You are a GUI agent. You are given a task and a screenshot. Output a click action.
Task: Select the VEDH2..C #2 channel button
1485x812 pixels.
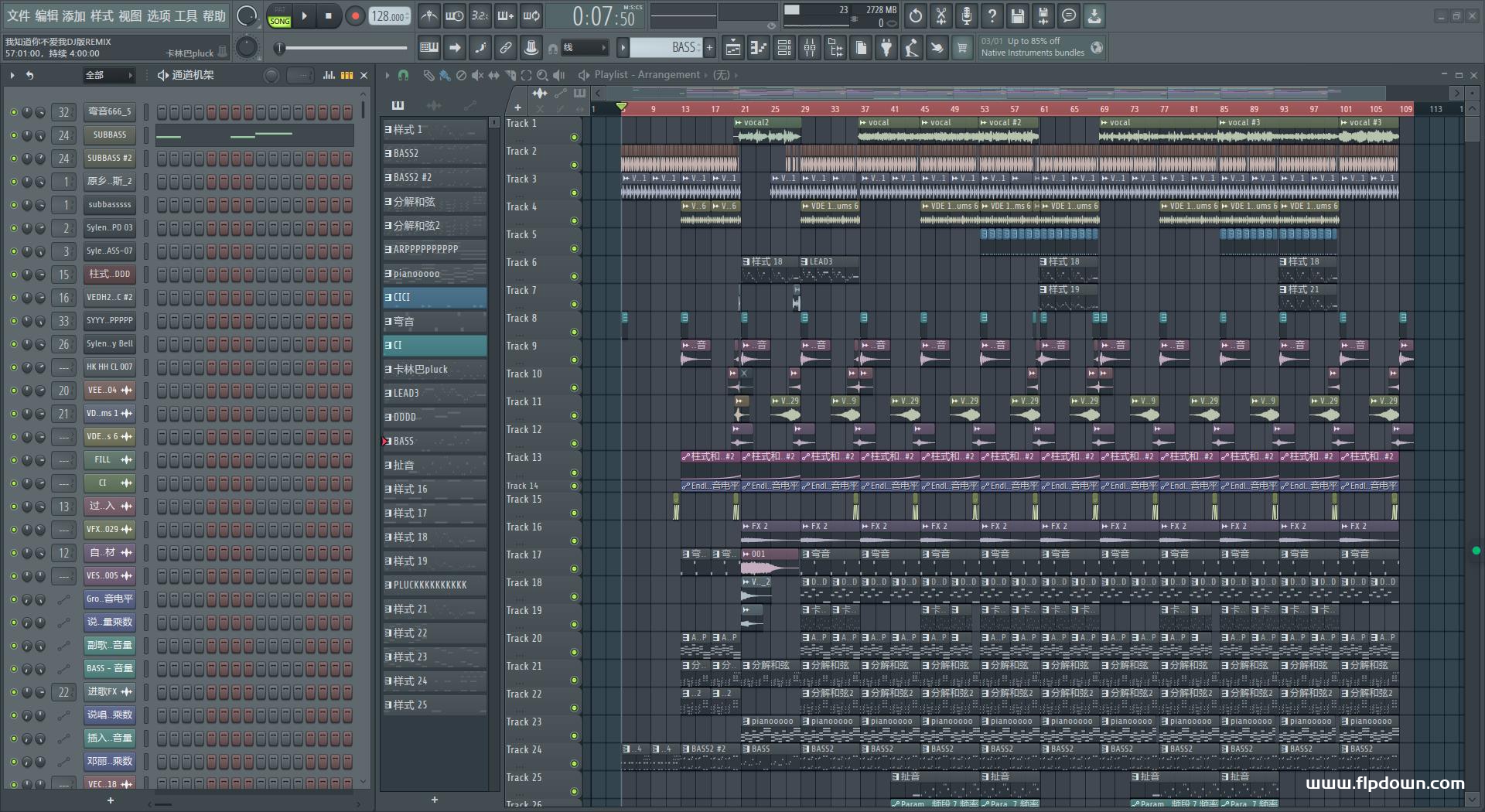(109, 298)
